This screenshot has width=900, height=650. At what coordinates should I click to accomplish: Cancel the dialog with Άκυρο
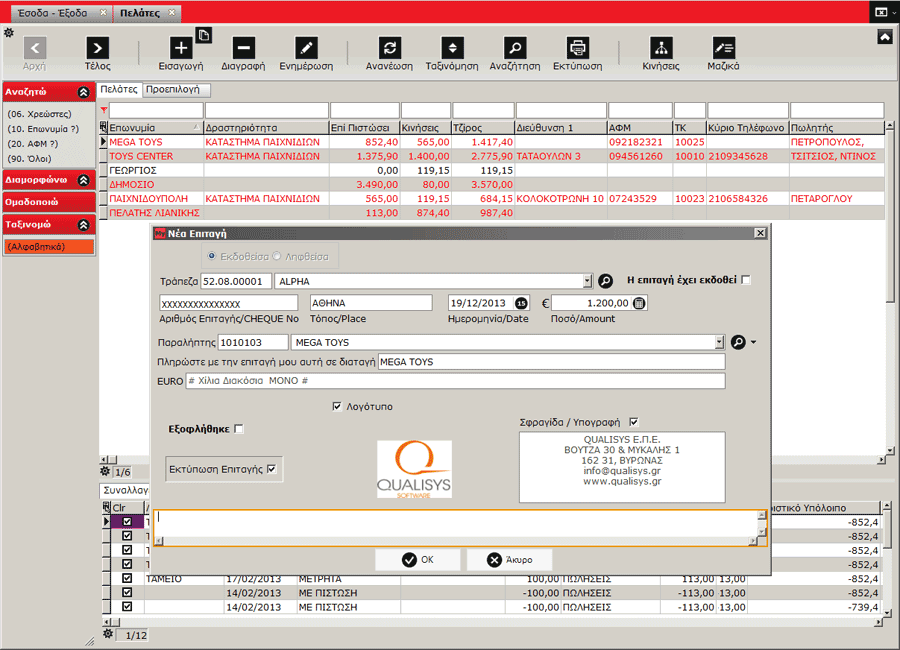[x=510, y=560]
